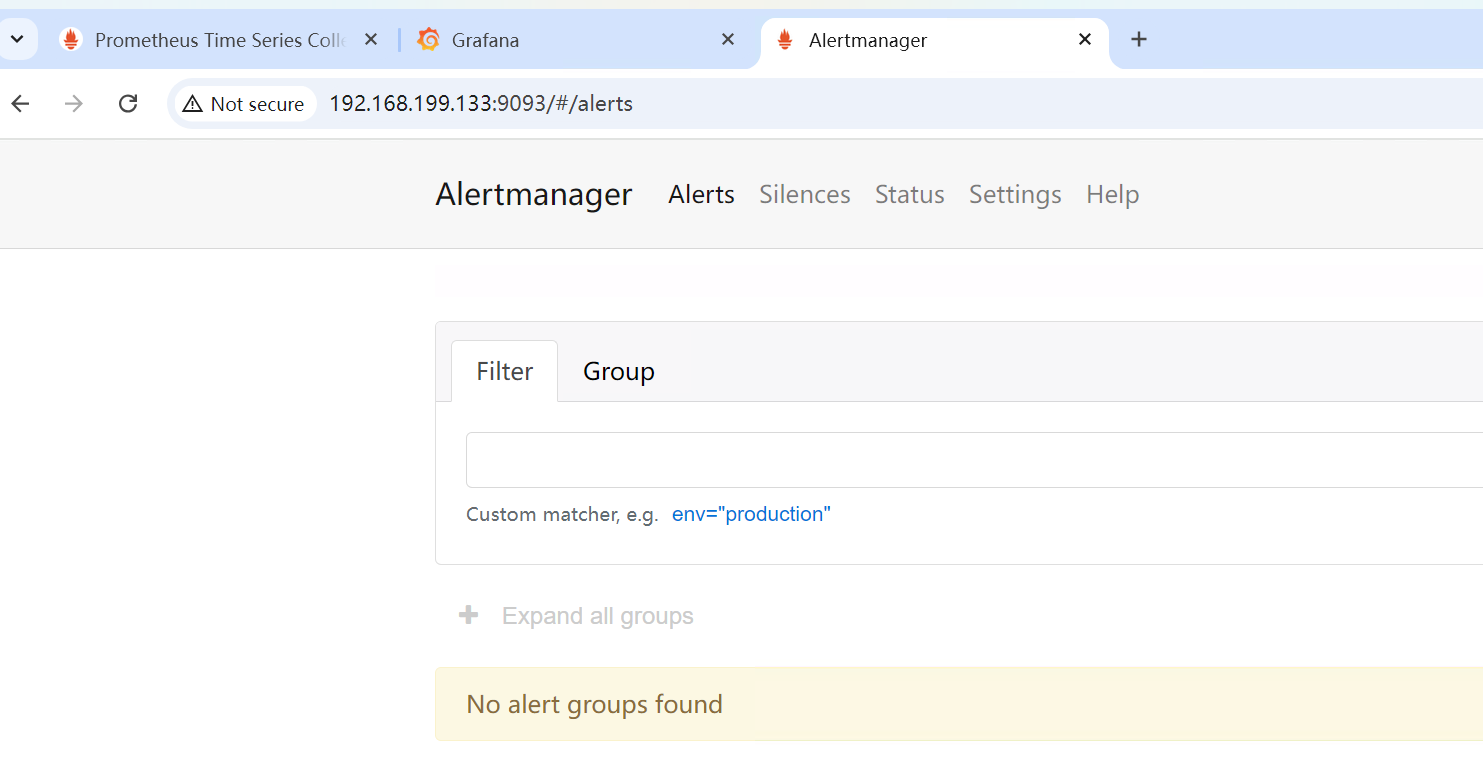Open the tab search dropdown chevron
The height and width of the screenshot is (774, 1483).
point(17,40)
